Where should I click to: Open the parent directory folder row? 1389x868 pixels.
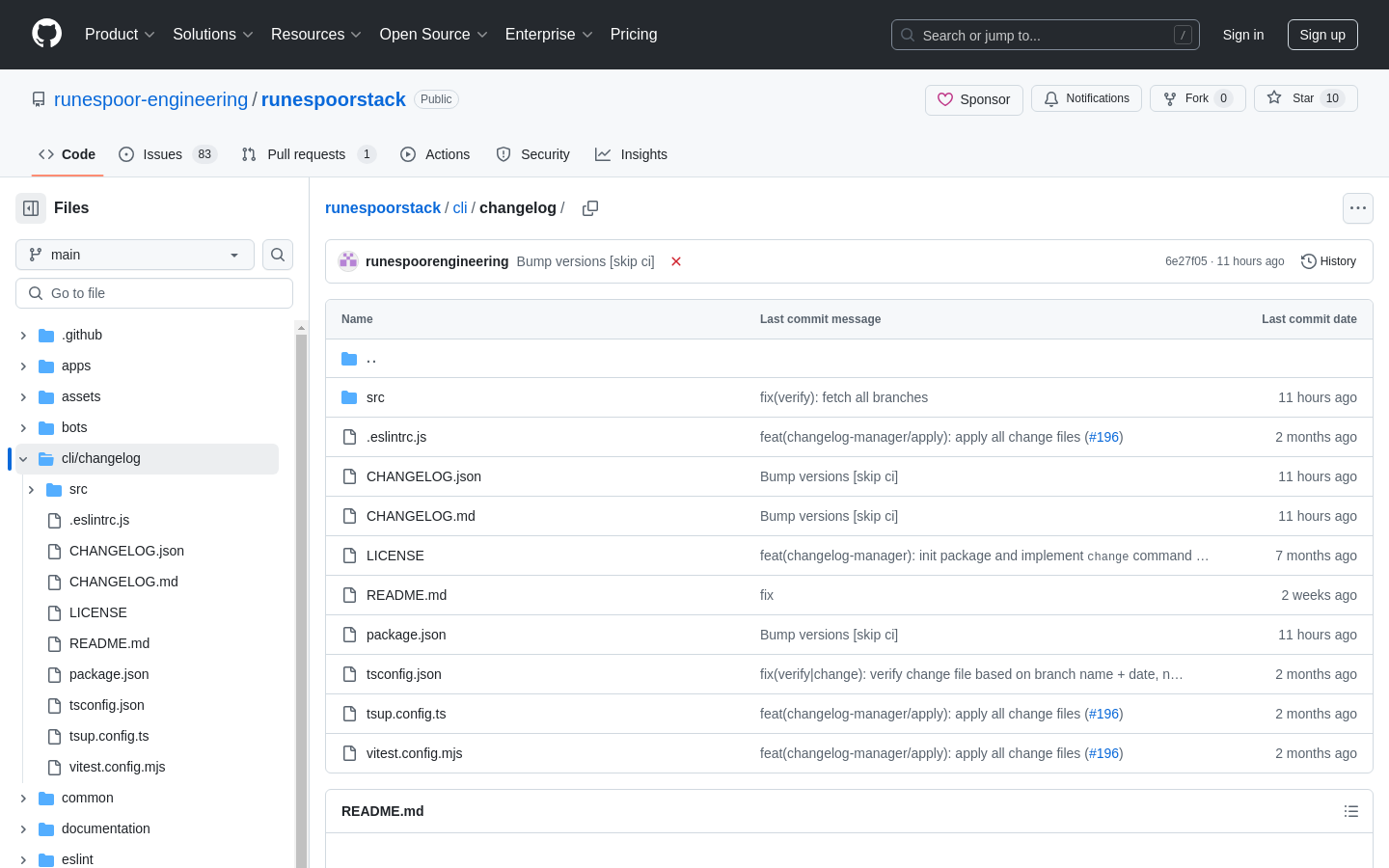pyautogui.click(x=849, y=359)
